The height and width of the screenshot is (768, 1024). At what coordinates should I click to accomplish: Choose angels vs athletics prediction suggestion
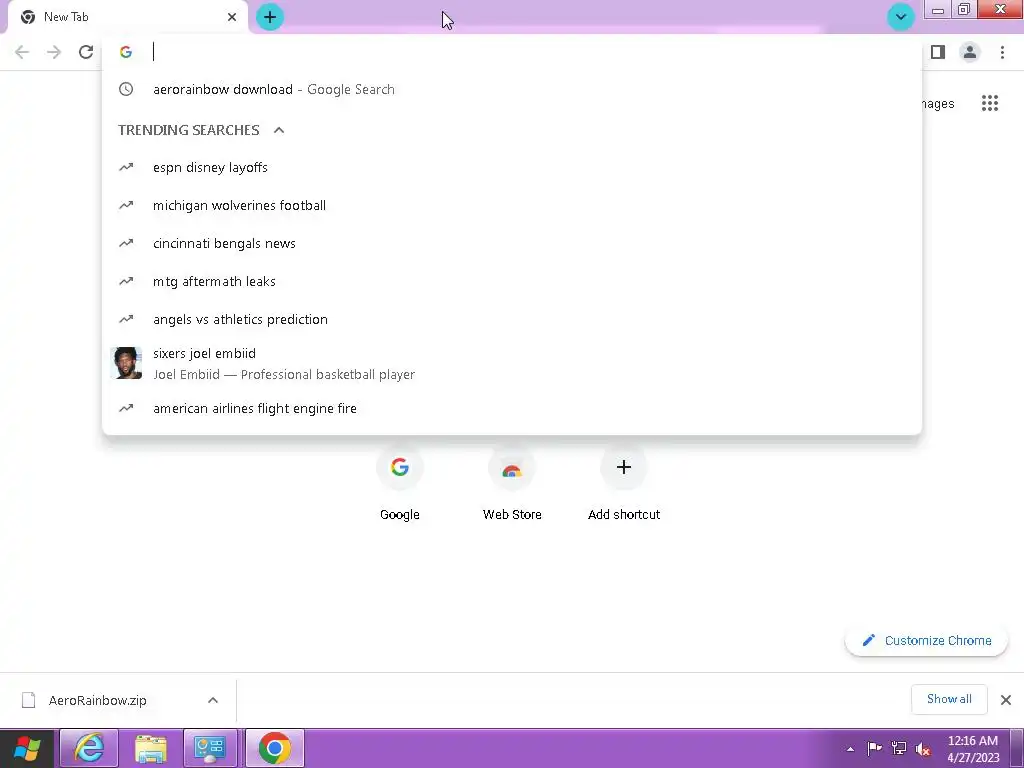[x=512, y=319]
